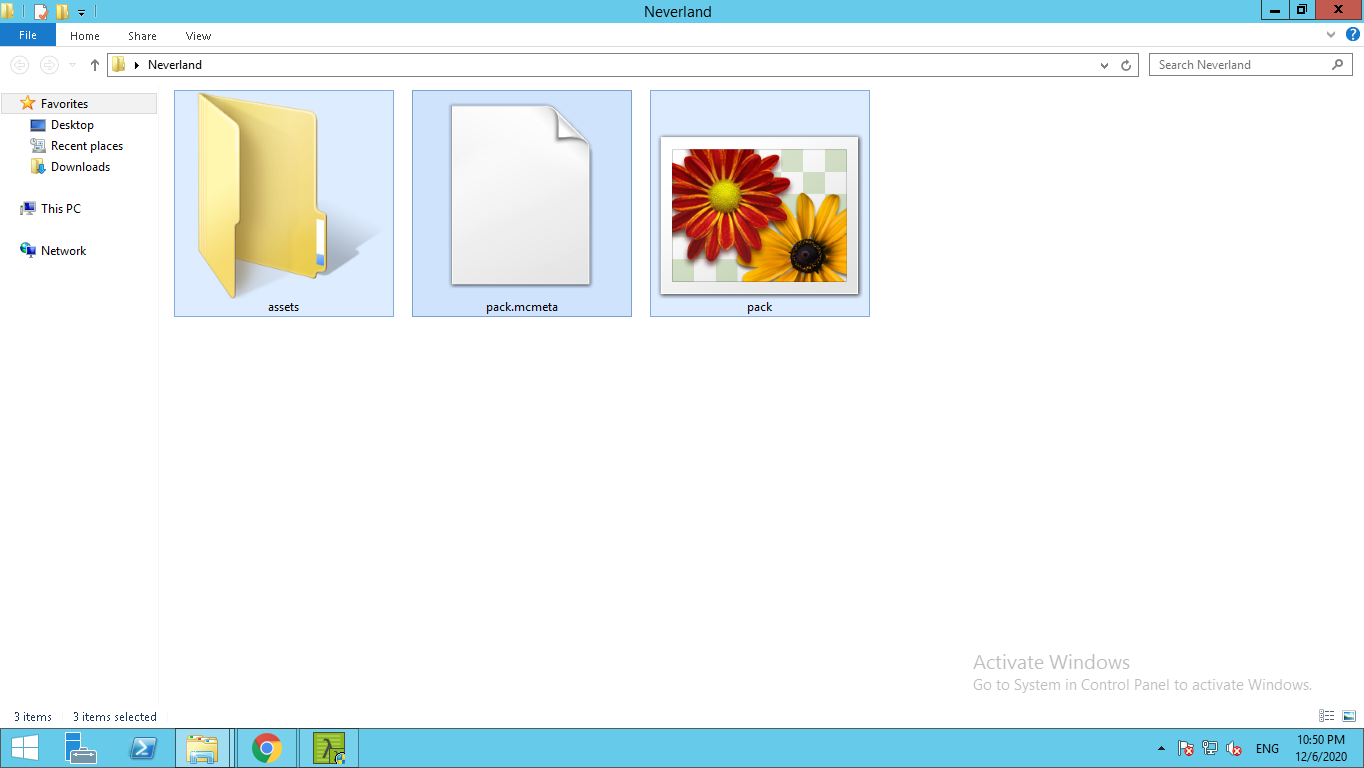The image size is (1364, 768).
Task: Show hidden tray icons arrow
Action: [1161, 748]
